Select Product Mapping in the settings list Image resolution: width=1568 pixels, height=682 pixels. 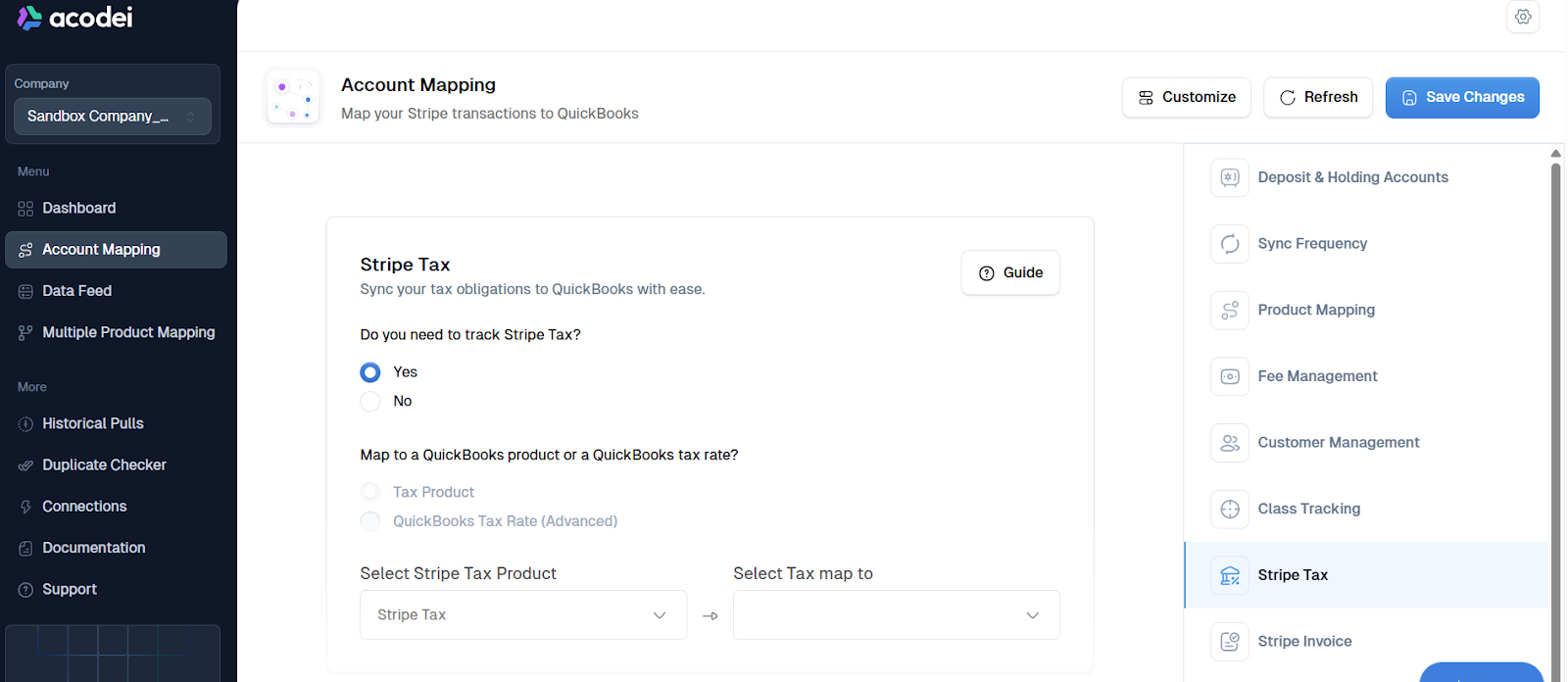coord(1316,310)
